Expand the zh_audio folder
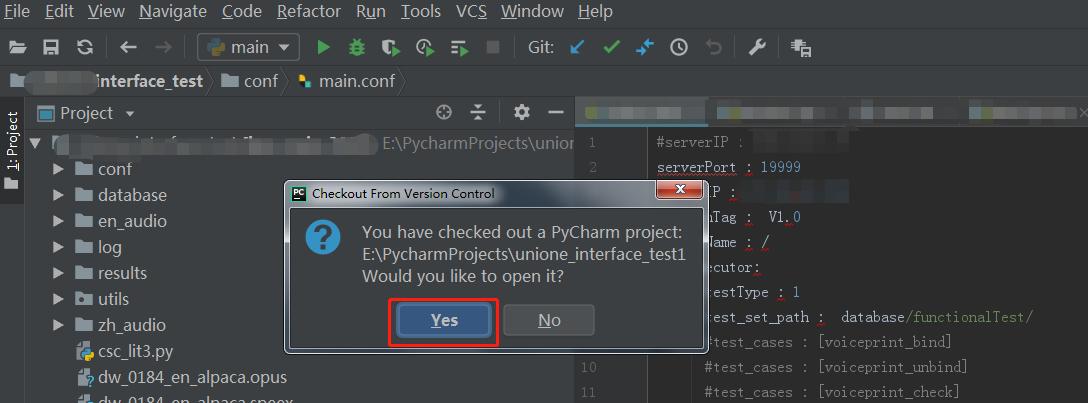The image size is (1088, 403). point(59,325)
